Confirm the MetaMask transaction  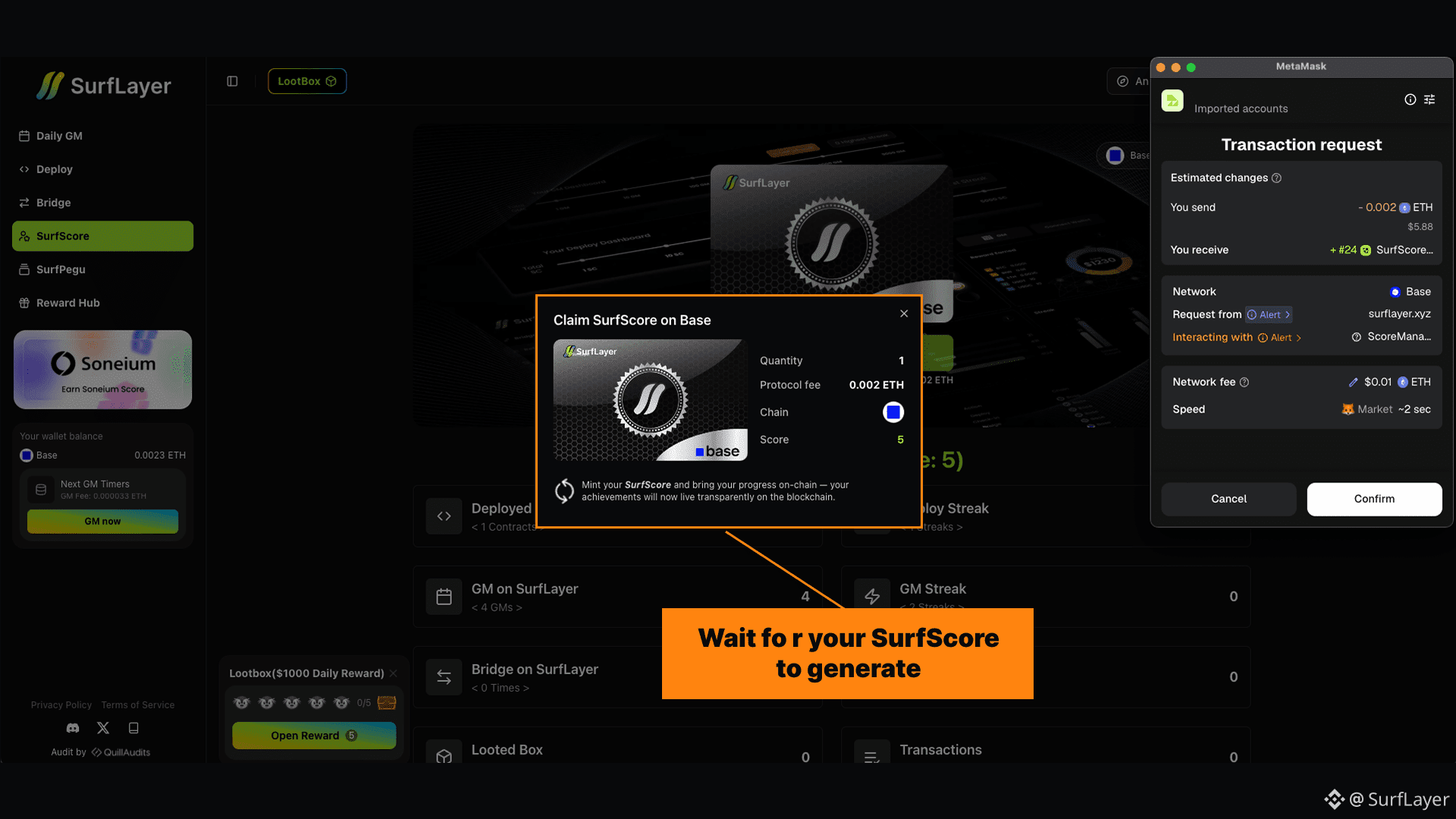pos(1374,499)
